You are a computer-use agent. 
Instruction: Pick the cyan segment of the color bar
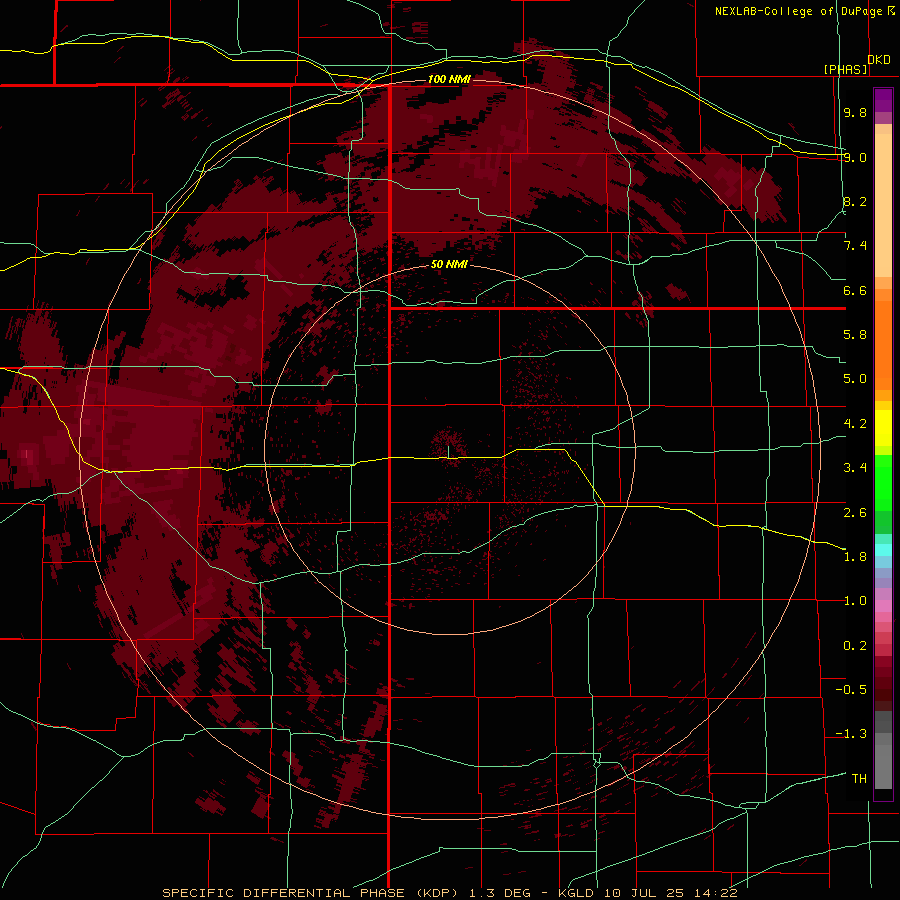(x=883, y=550)
